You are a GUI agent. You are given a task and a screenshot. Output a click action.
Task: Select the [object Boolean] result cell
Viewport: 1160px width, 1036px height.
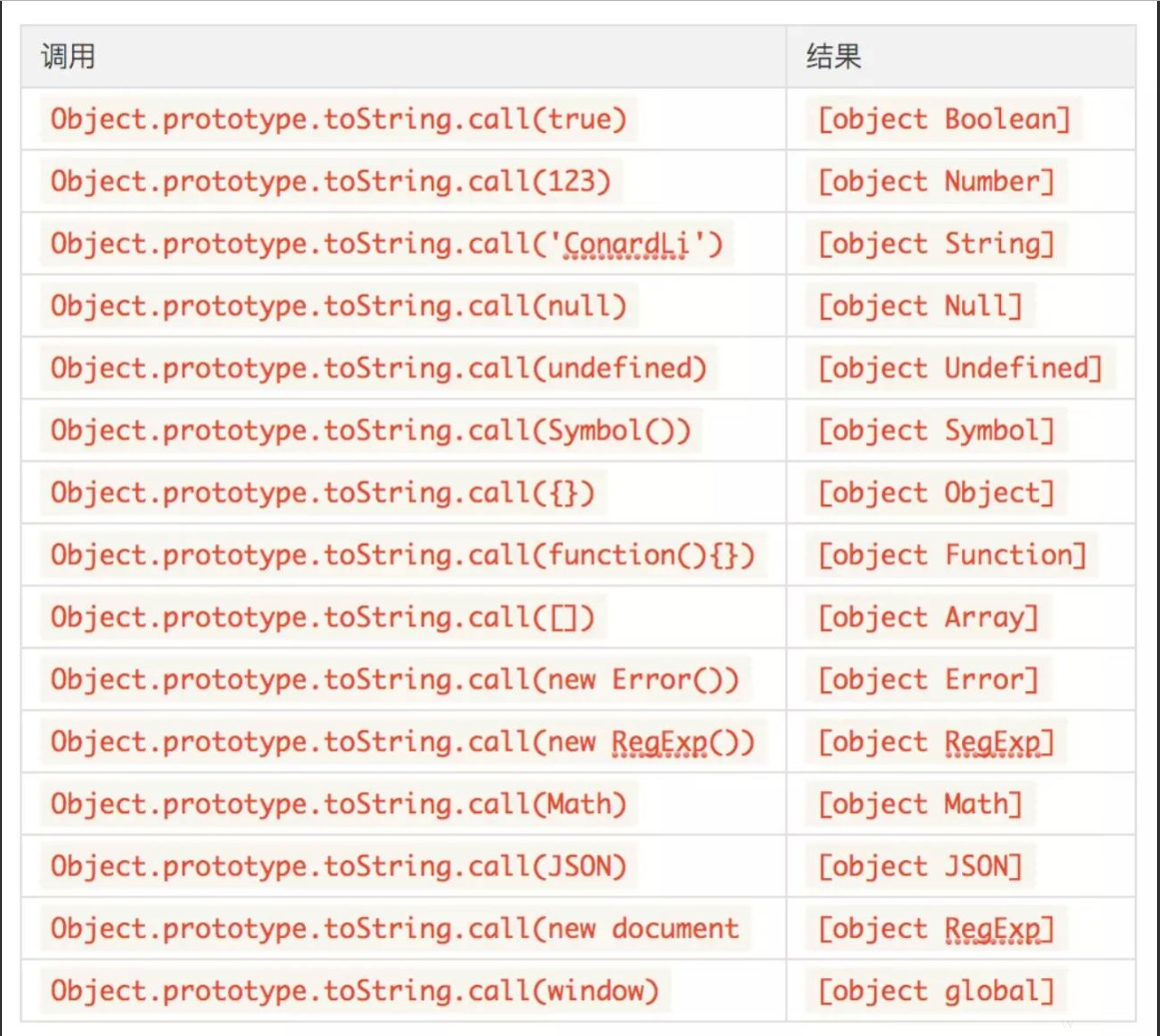coord(943,119)
